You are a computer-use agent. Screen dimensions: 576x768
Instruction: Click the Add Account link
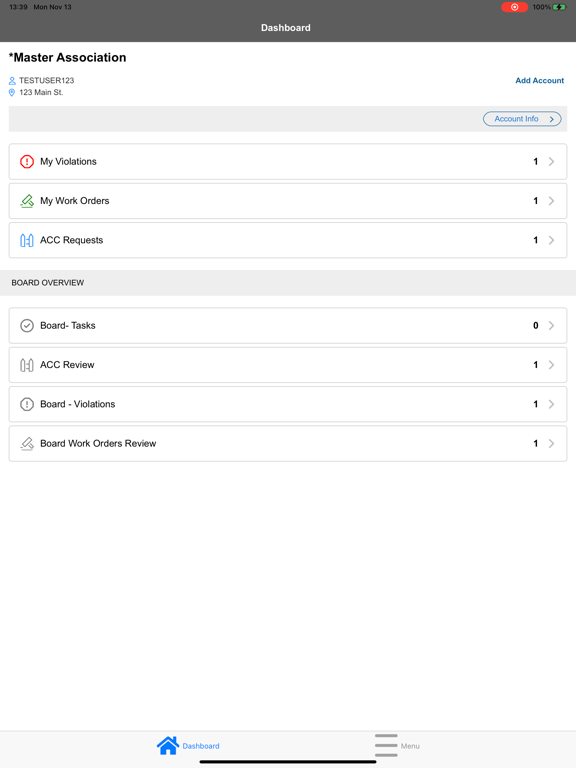point(539,80)
